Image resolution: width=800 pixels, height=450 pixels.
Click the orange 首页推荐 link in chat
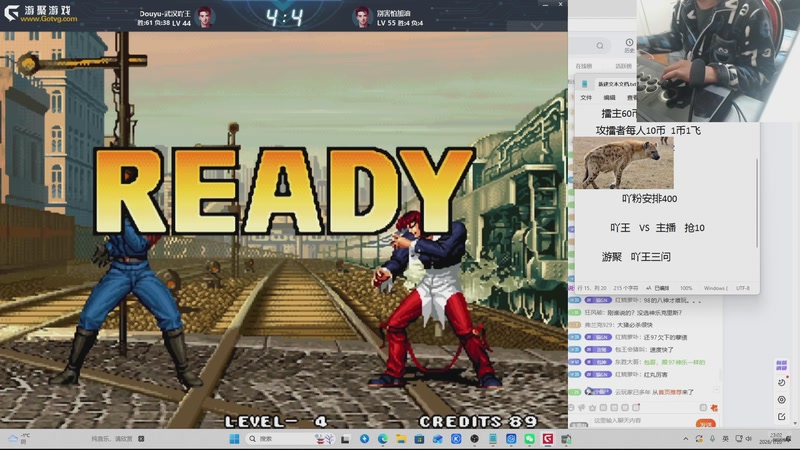(668, 392)
